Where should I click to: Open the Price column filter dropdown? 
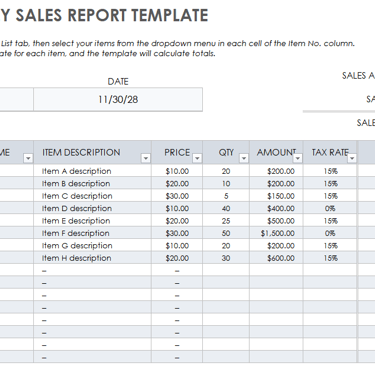[197, 158]
